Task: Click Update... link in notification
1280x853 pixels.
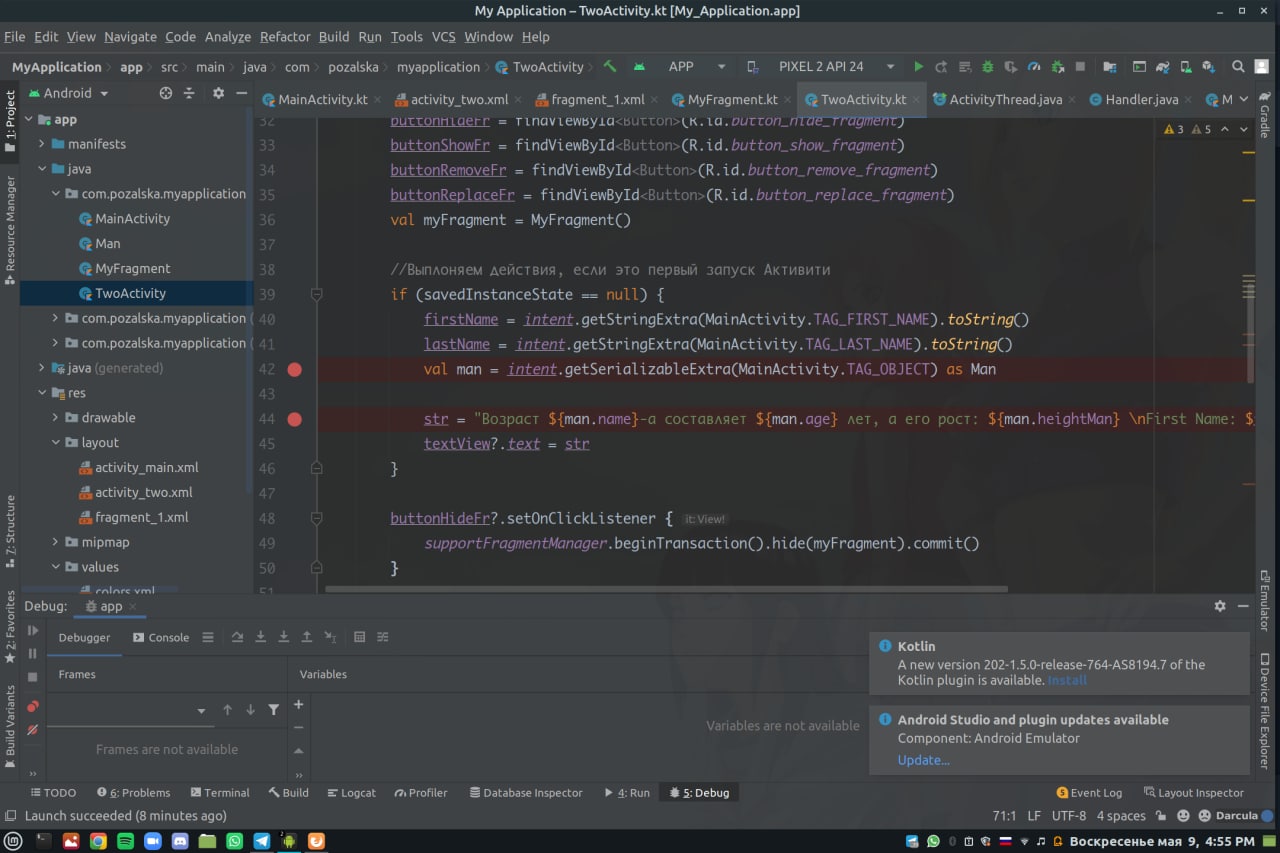Action: (x=923, y=760)
